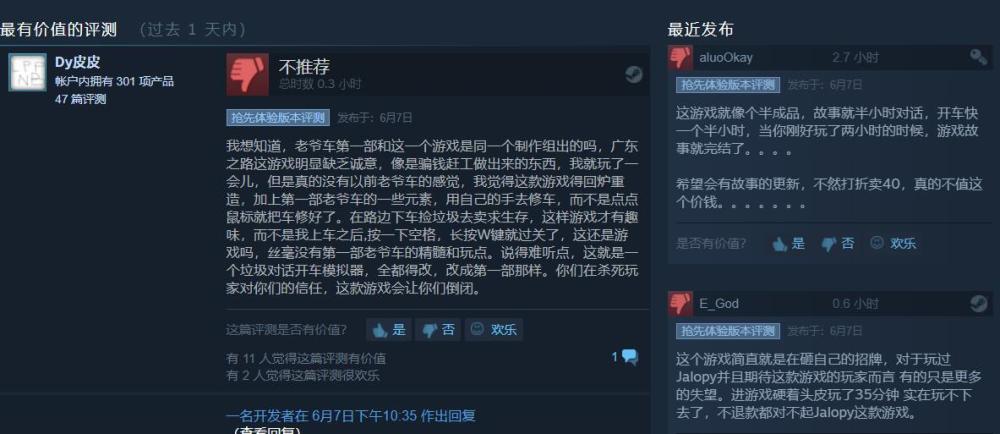Click aluoOkay's thumbs-down review icon
This screenshot has height=434, width=1000.
pyautogui.click(x=680, y=58)
